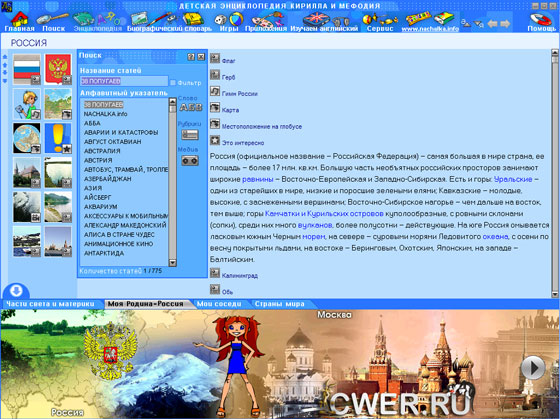Toggle the Фильтр checkbox
The image size is (560, 419).
(x=173, y=83)
